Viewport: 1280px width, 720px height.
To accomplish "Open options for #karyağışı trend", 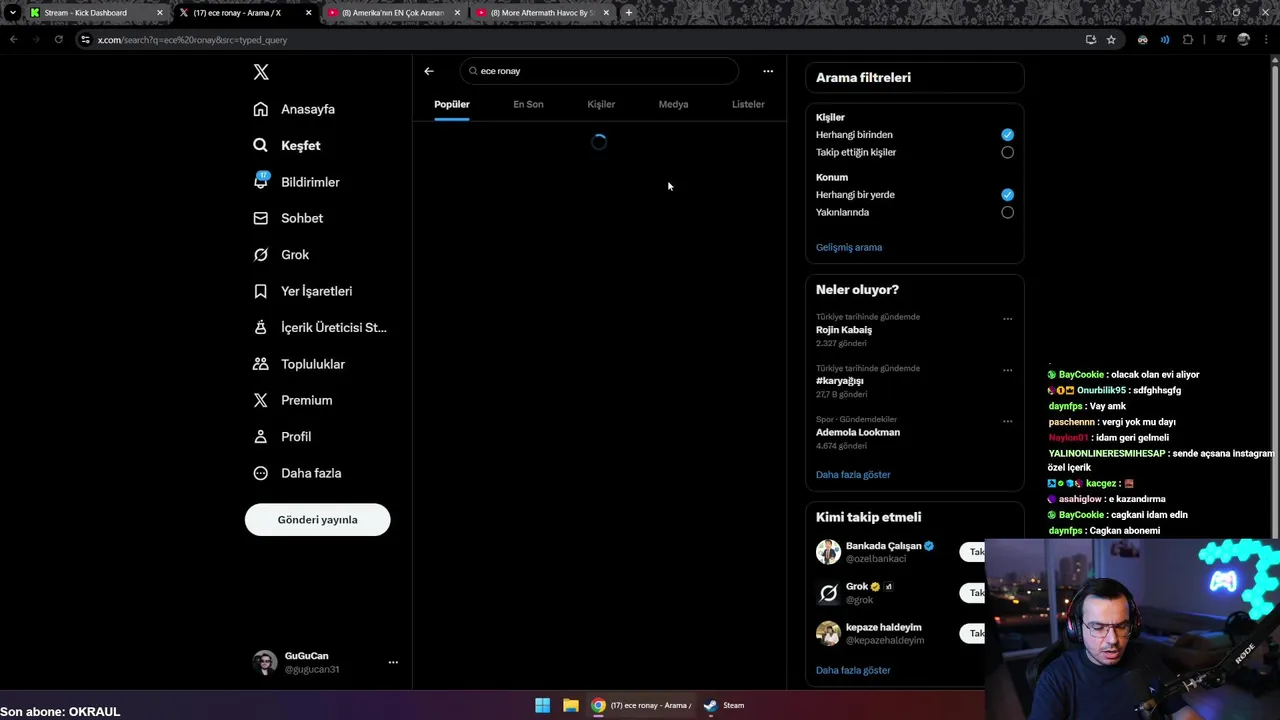I will click(1007, 370).
